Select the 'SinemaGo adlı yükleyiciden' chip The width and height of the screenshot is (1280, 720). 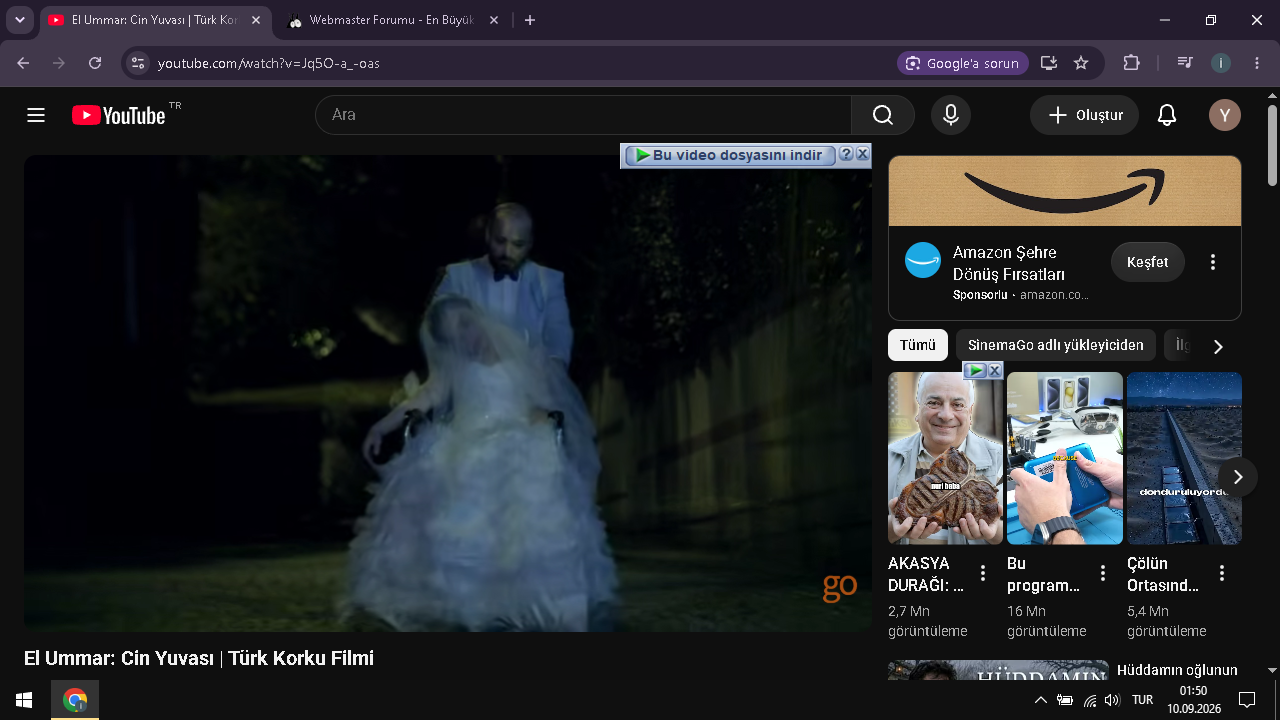point(1056,345)
